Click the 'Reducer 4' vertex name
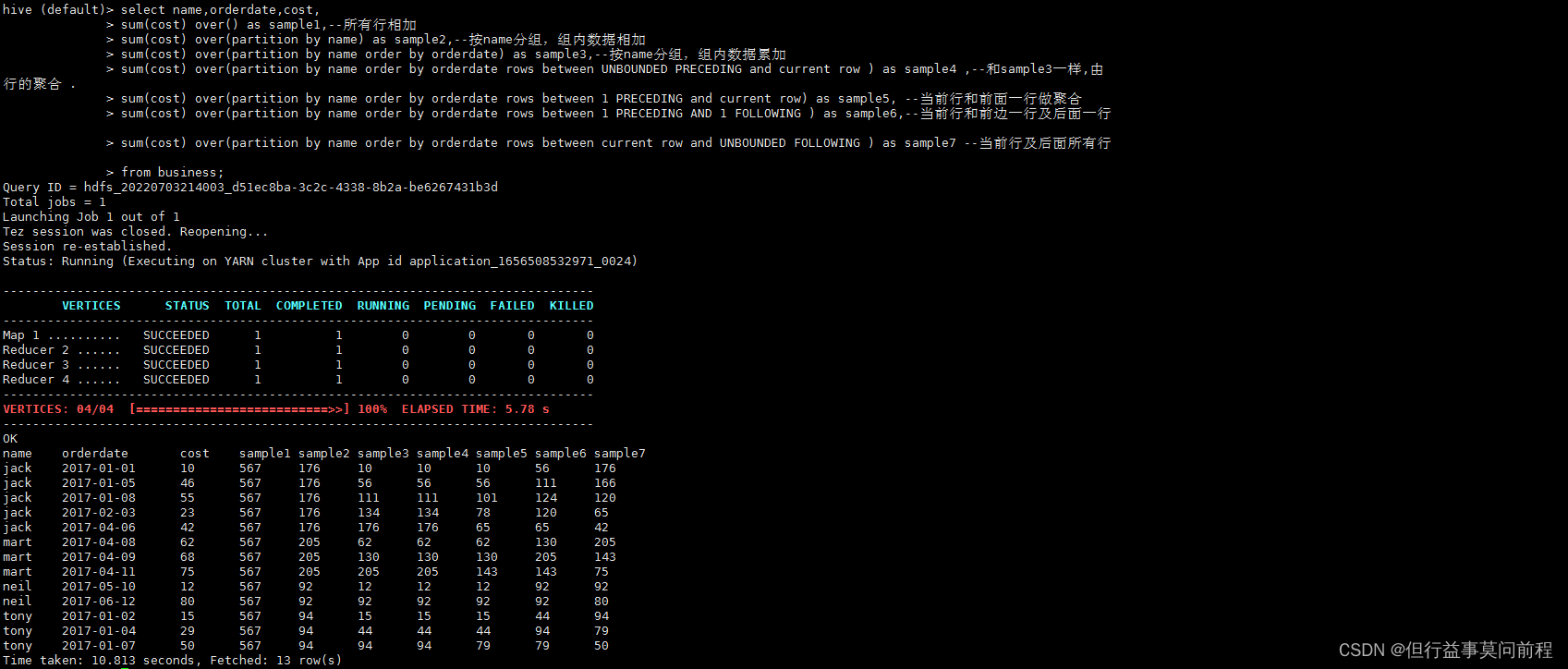The height and width of the screenshot is (669, 1568). click(x=36, y=380)
